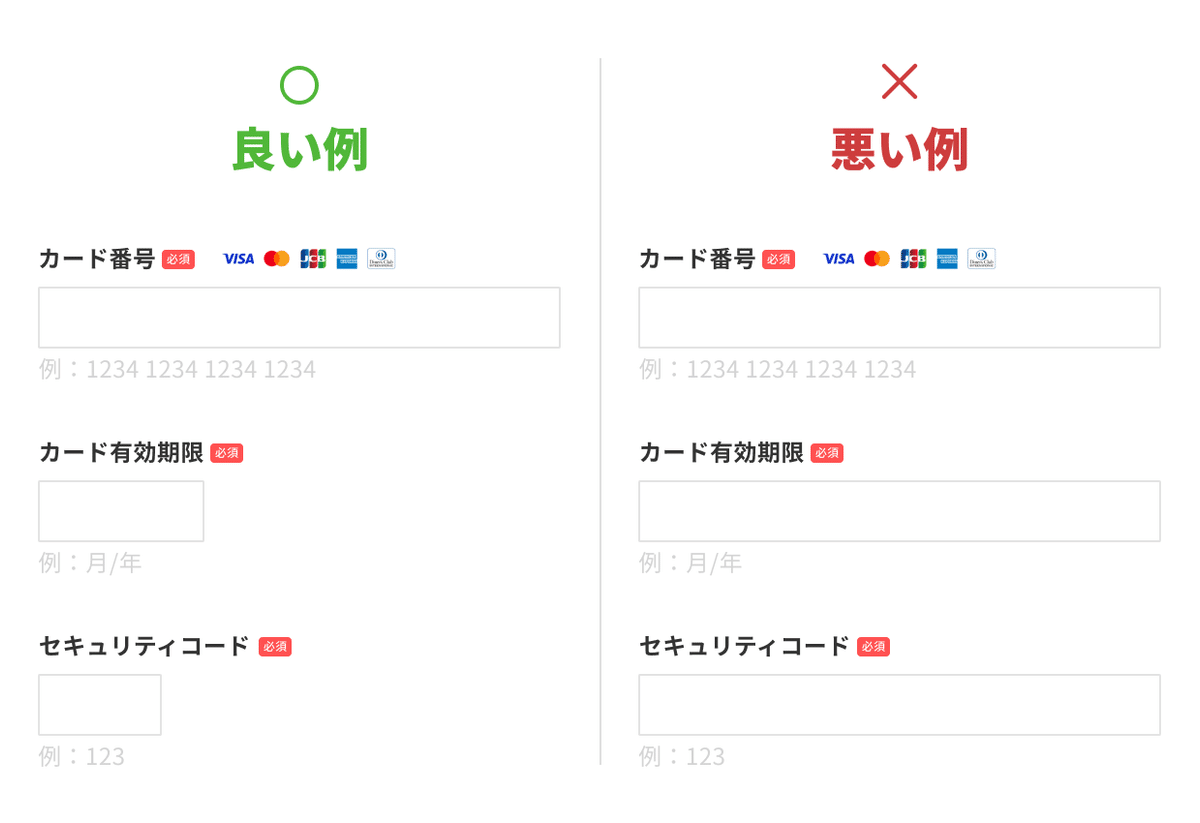Image resolution: width=1200 pixels, height=823 pixels.
Task: Click the Diners Club logo in the good example
Action: coord(381,259)
